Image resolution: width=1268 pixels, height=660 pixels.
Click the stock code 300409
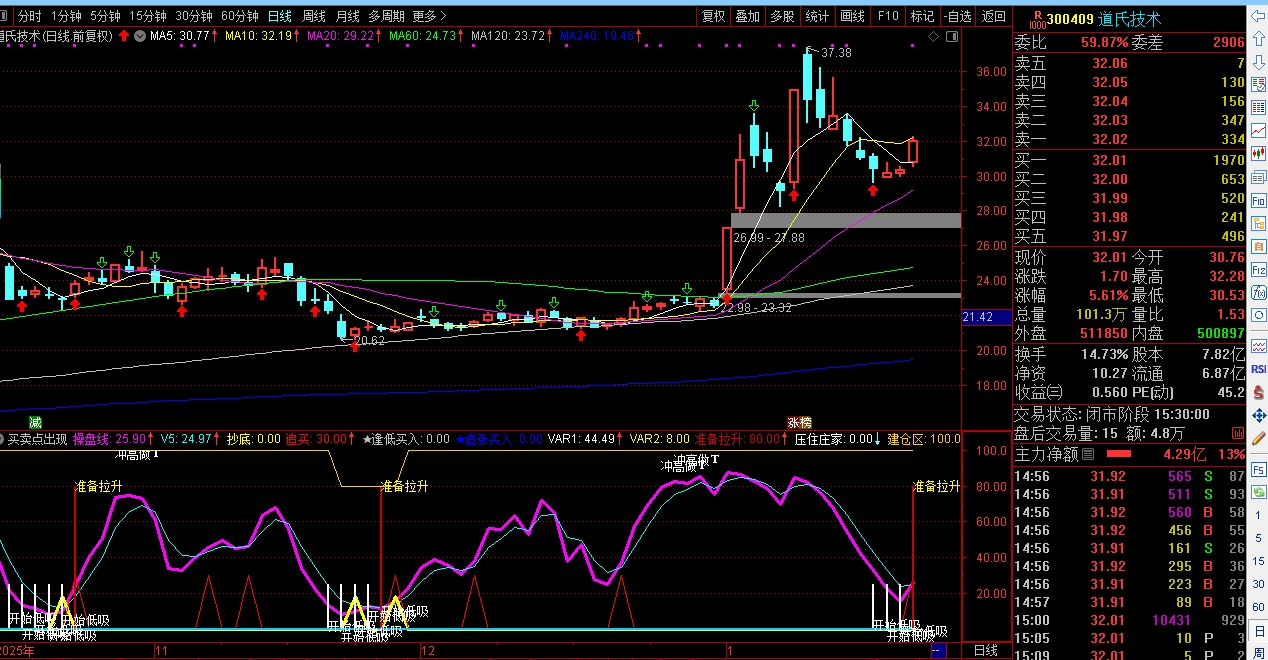pos(1070,19)
